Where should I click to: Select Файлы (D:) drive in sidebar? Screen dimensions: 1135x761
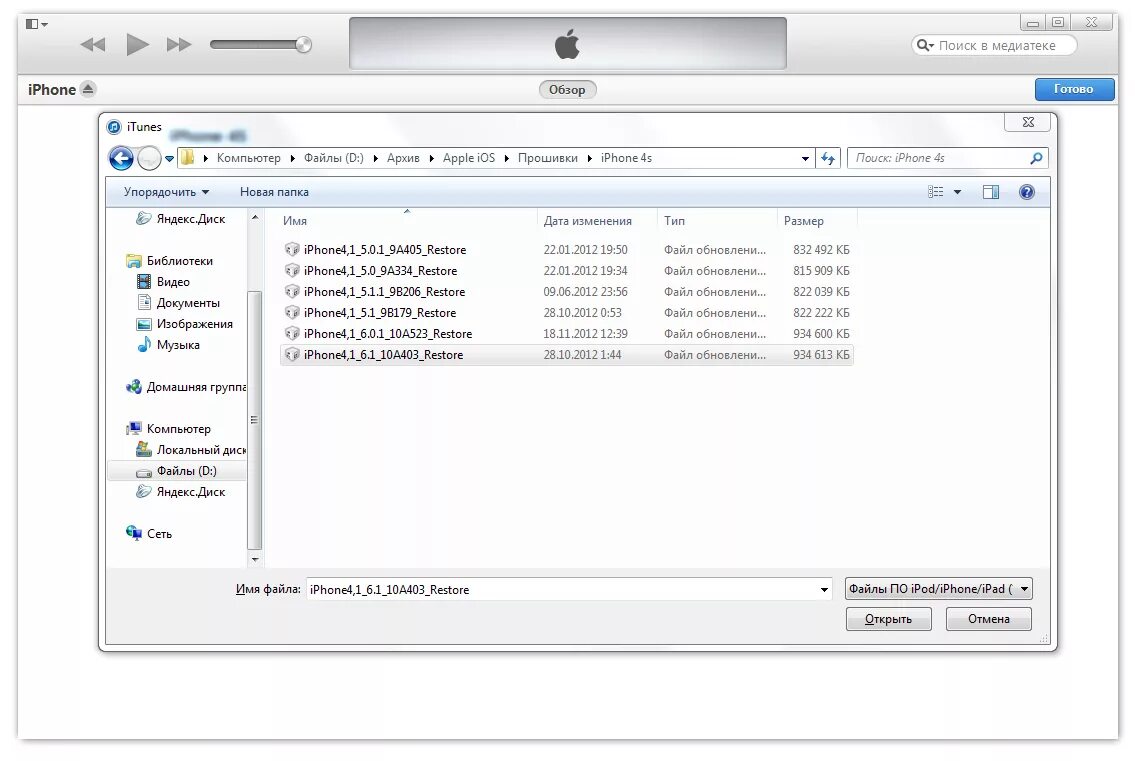(x=177, y=471)
